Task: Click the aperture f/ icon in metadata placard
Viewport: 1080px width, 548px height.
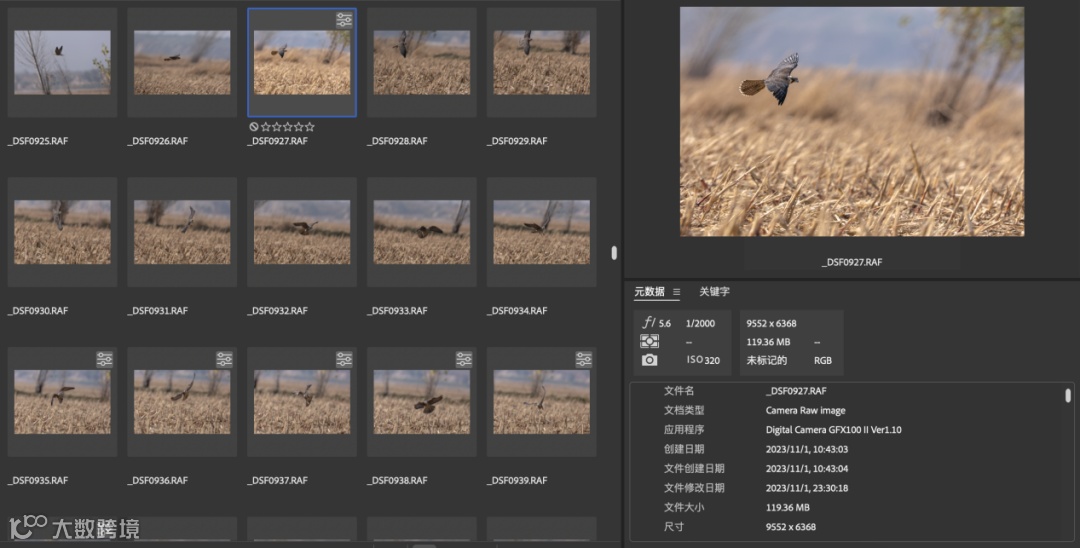Action: click(x=650, y=322)
